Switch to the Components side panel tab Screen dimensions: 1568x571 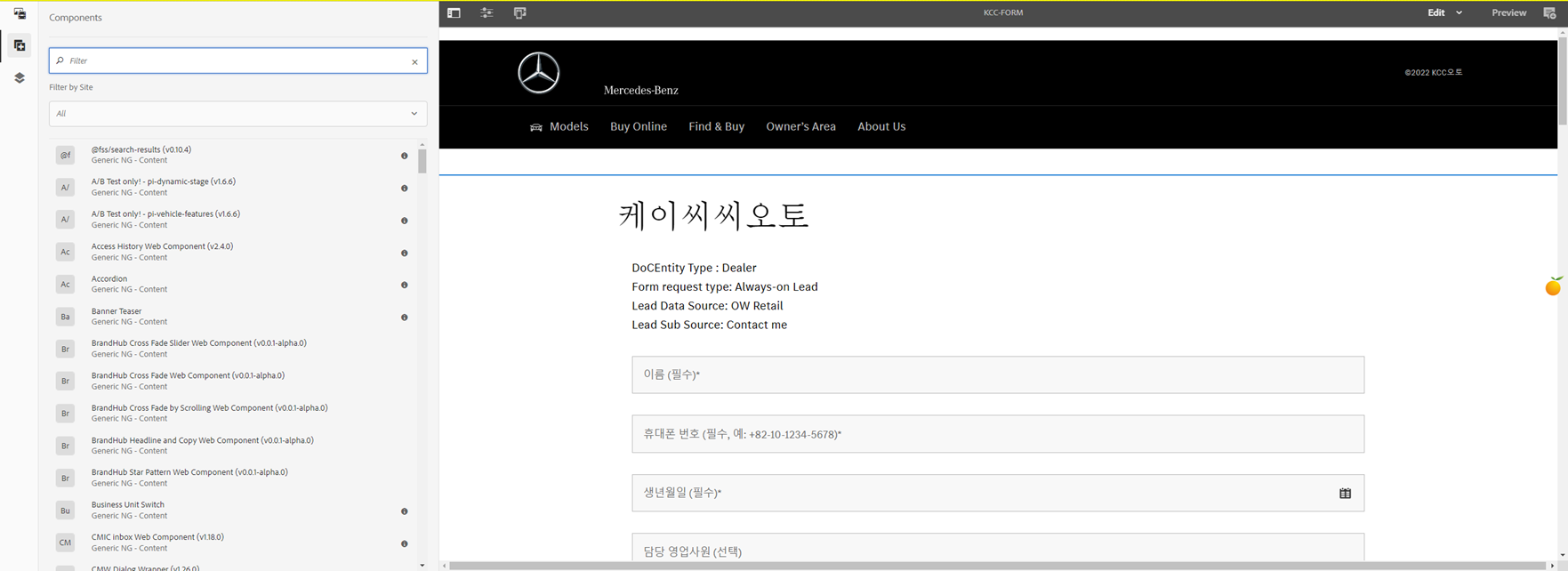click(20, 45)
